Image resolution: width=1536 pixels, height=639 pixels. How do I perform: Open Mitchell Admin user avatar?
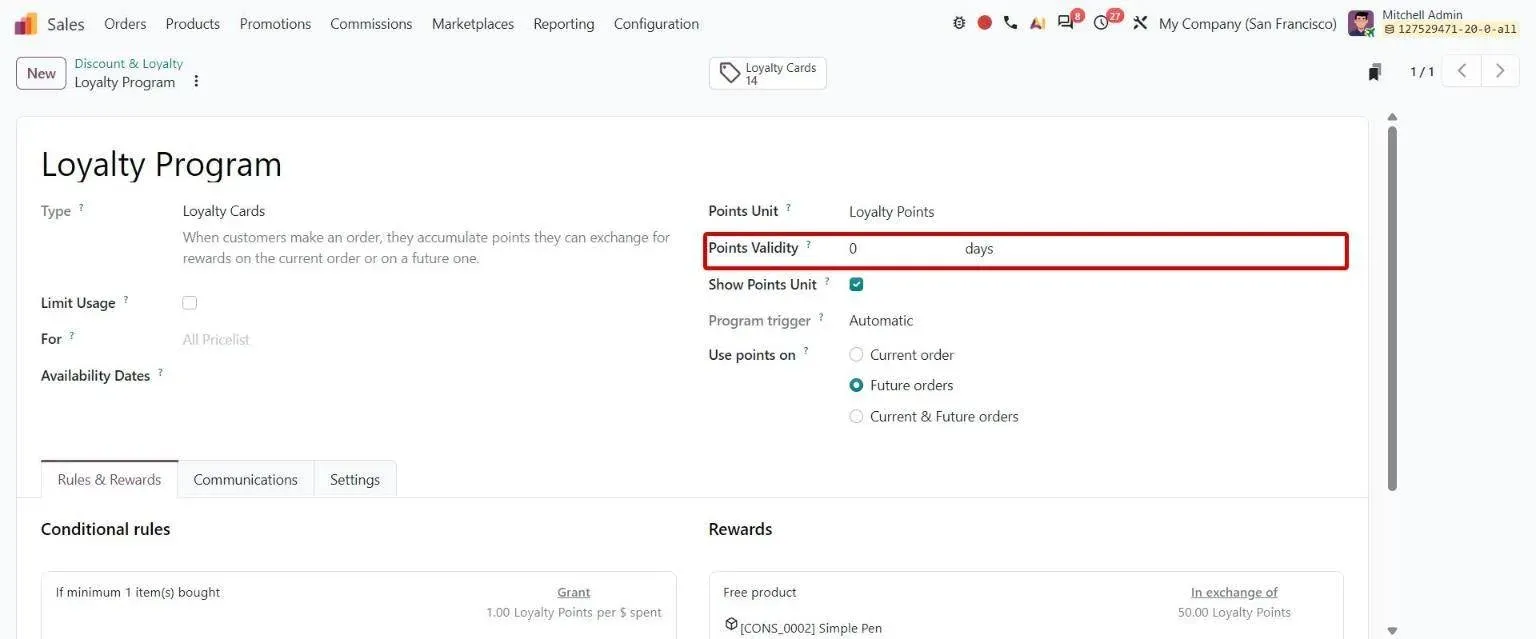pos(1361,23)
